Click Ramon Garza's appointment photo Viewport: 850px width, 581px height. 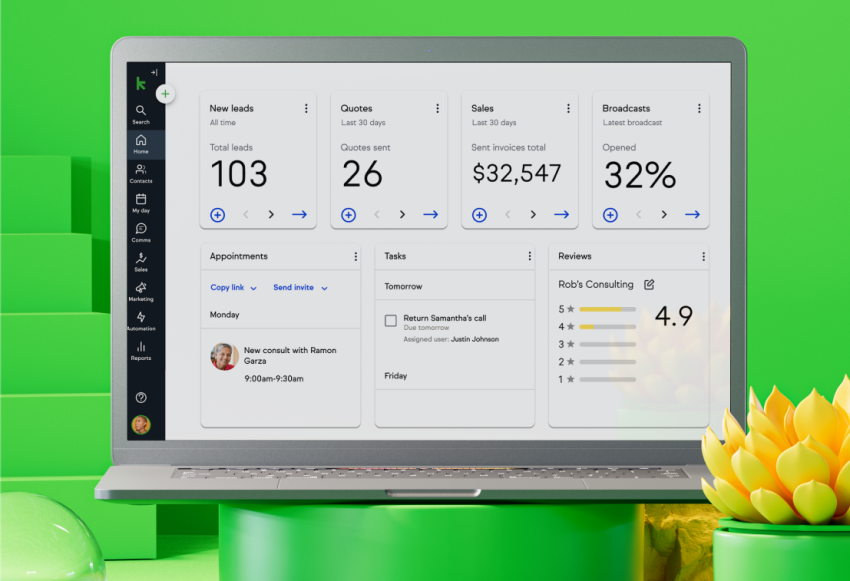coord(224,357)
